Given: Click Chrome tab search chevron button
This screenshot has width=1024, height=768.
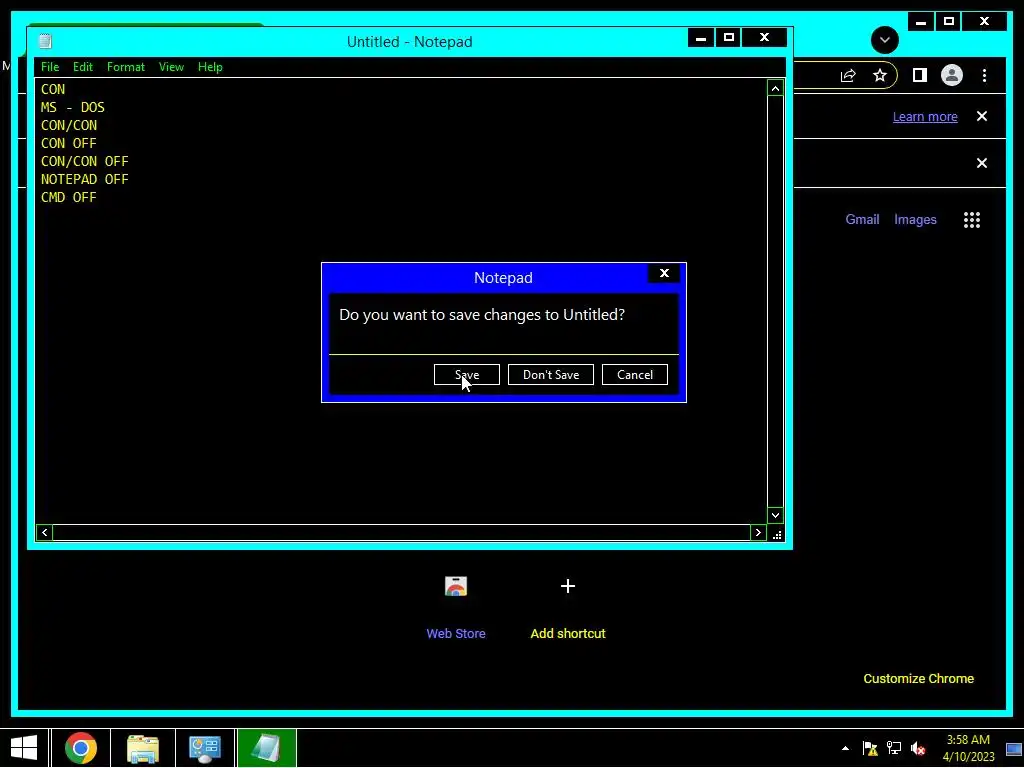Looking at the screenshot, I should point(885,40).
